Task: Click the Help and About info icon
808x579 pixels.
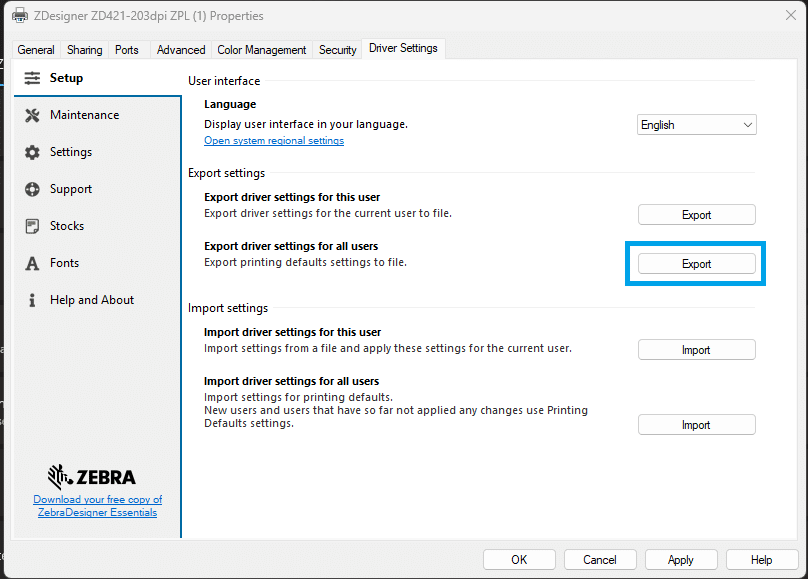Action: (x=32, y=300)
